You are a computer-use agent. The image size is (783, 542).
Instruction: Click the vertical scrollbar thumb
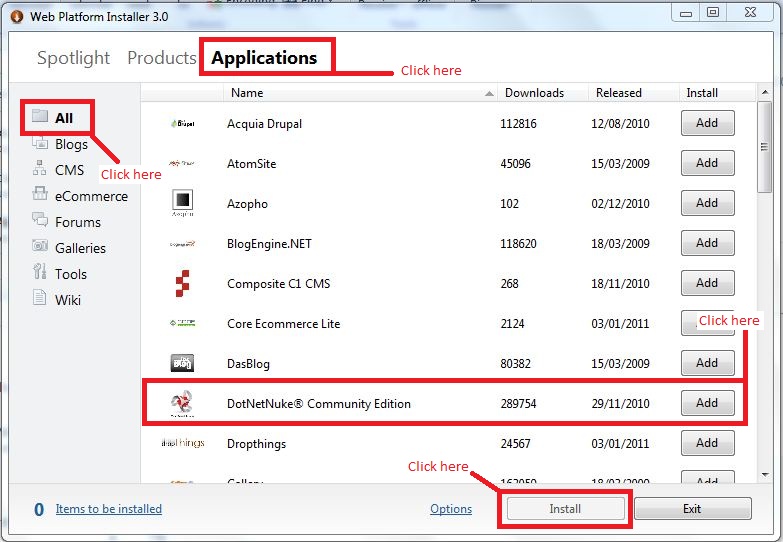pyautogui.click(x=765, y=147)
